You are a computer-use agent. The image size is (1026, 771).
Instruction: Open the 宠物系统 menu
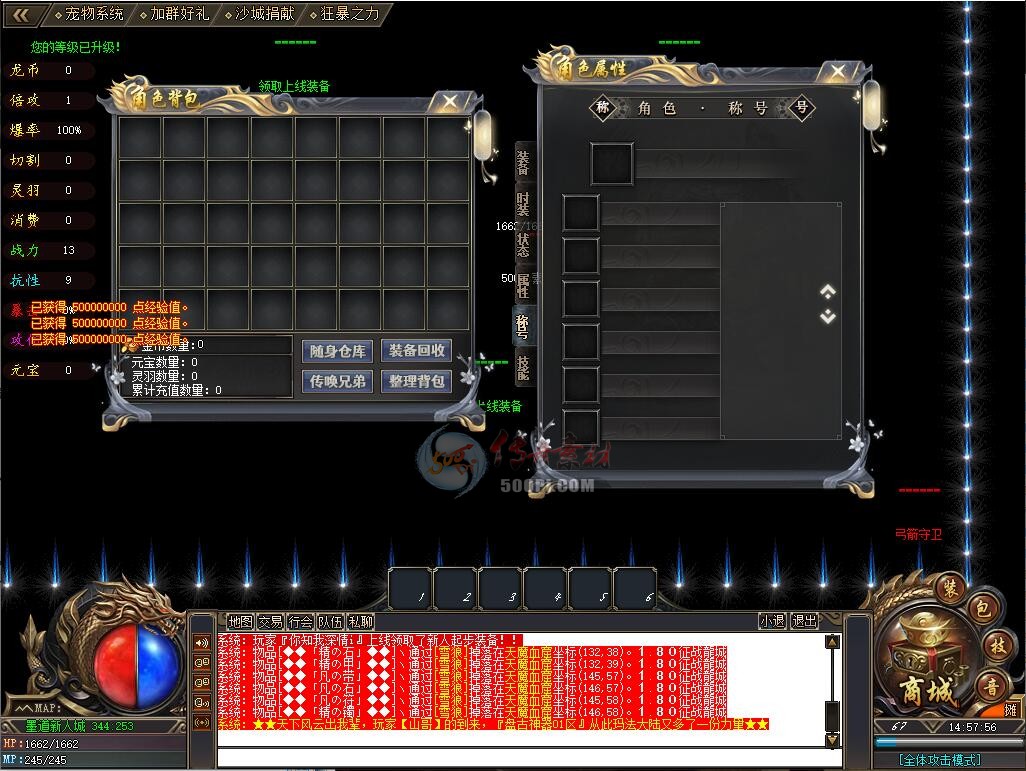(x=89, y=14)
